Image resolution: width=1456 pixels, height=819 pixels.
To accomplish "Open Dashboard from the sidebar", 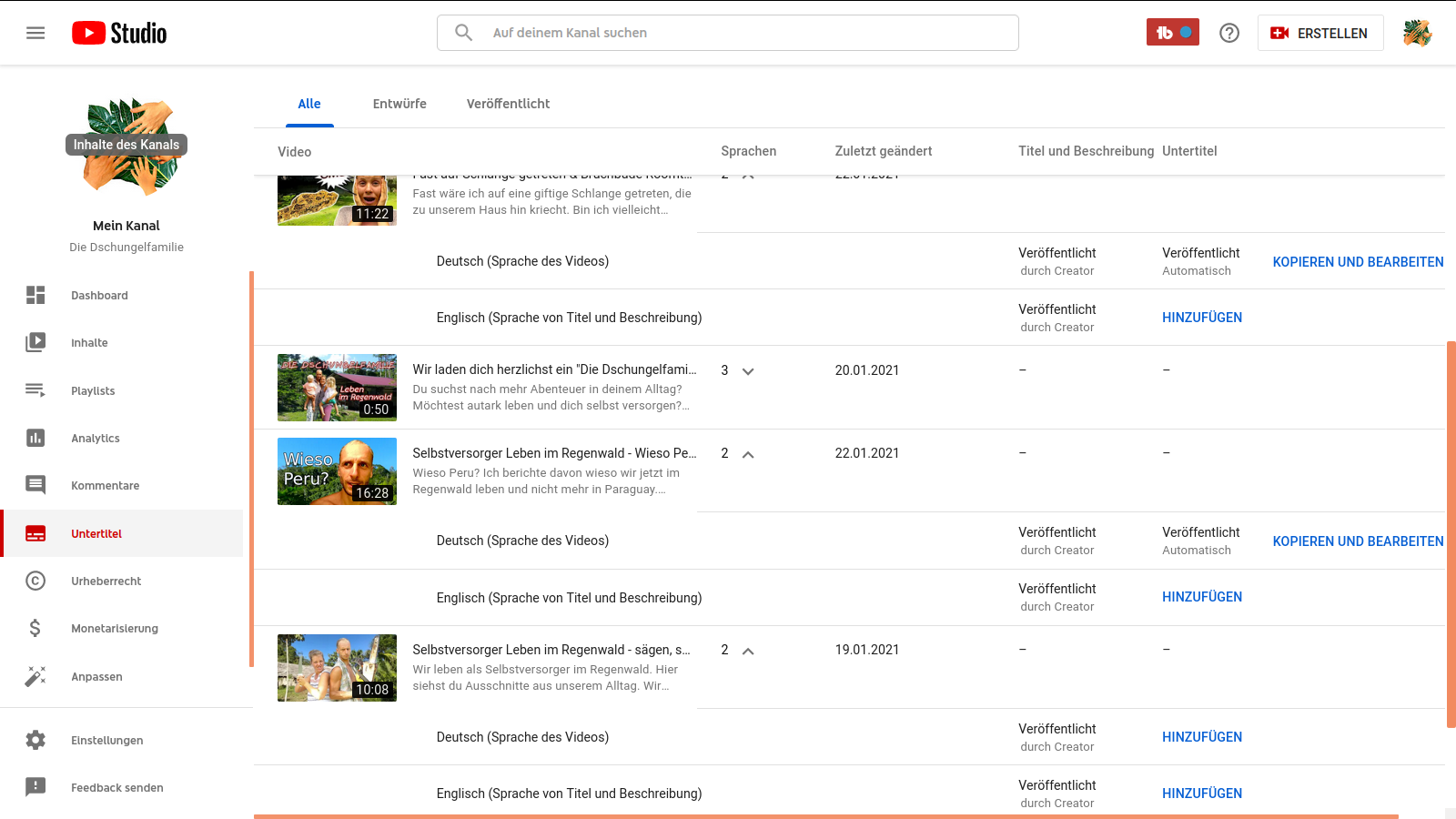I will point(99,296).
